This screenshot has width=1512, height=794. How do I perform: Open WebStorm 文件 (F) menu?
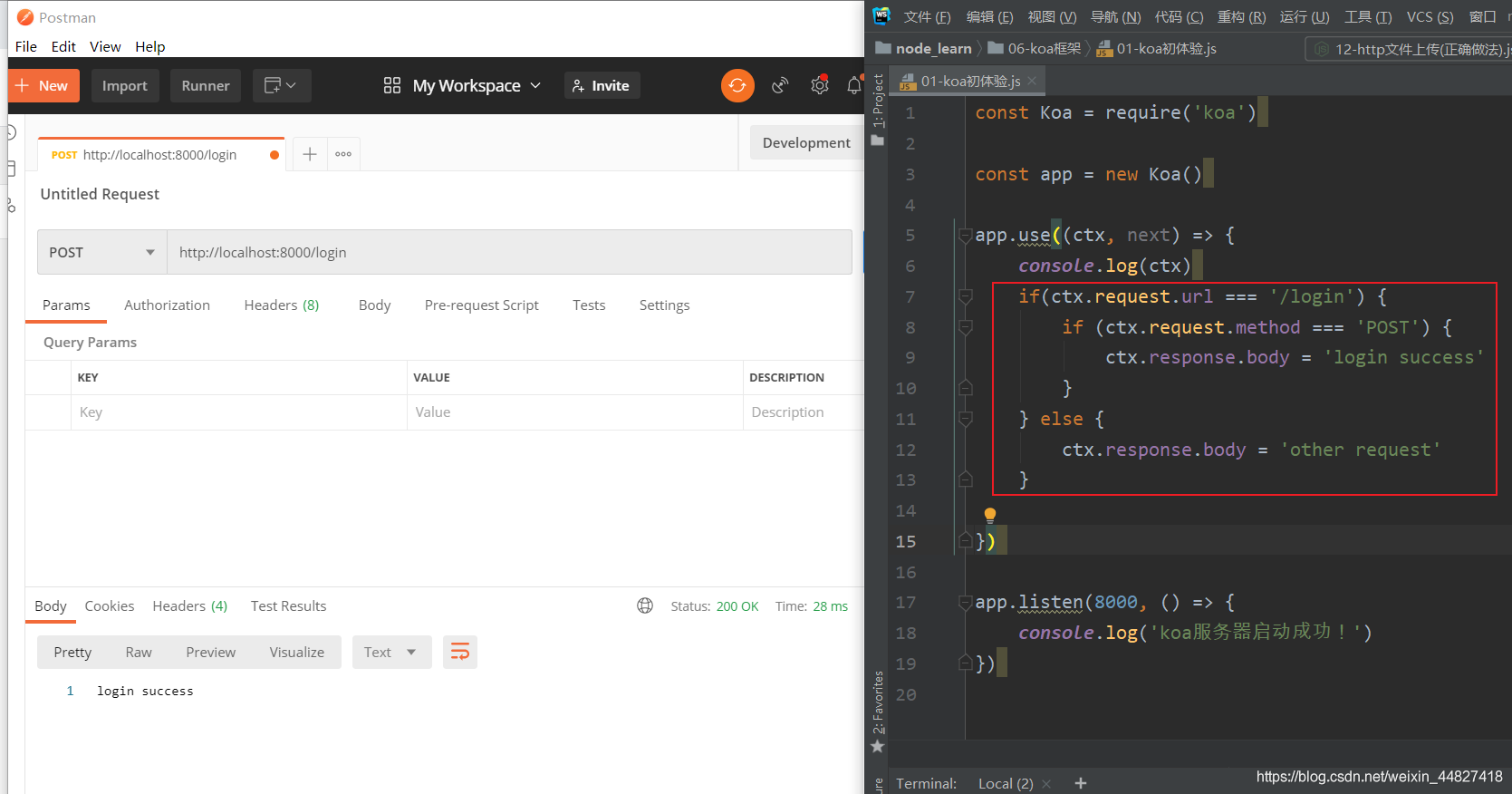(x=927, y=17)
